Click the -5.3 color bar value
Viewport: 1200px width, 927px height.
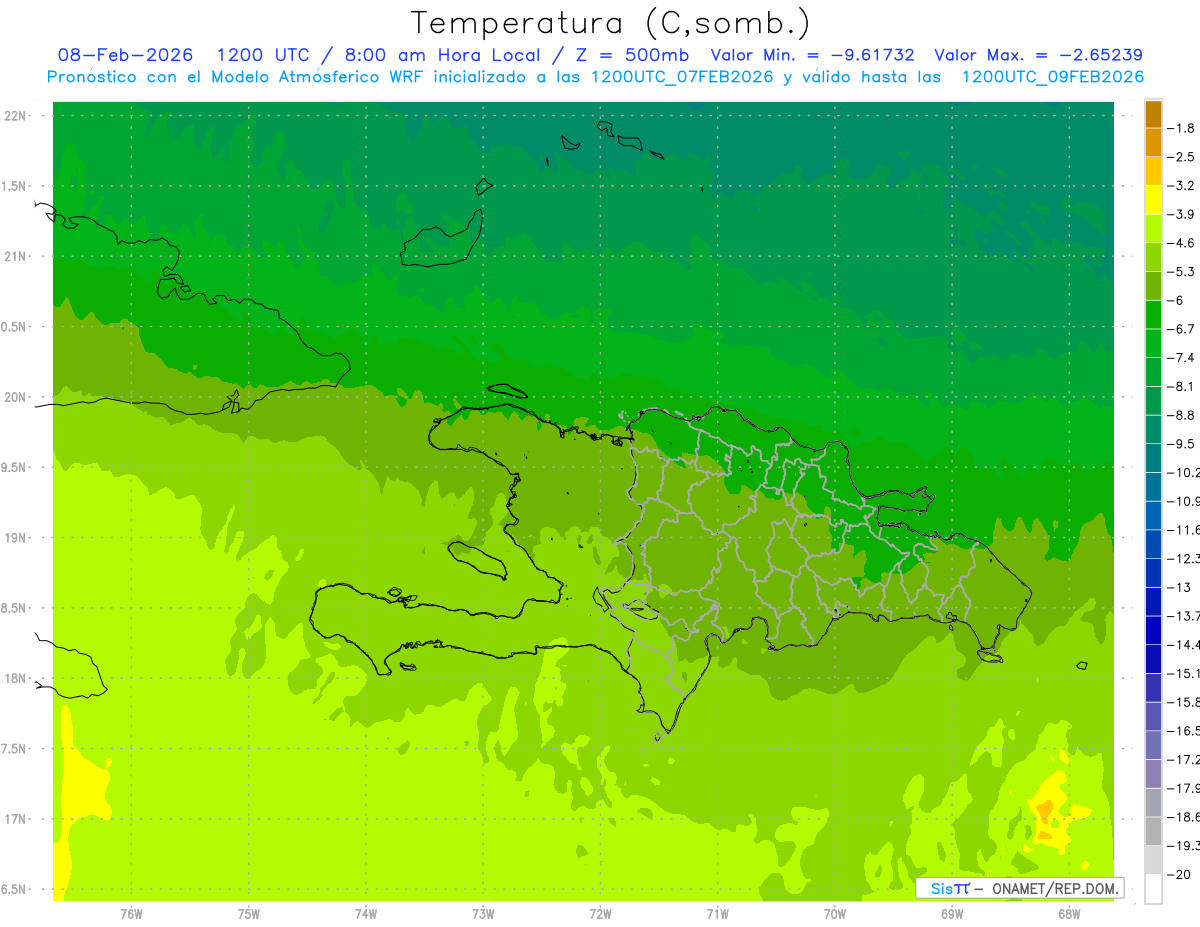coord(1182,271)
